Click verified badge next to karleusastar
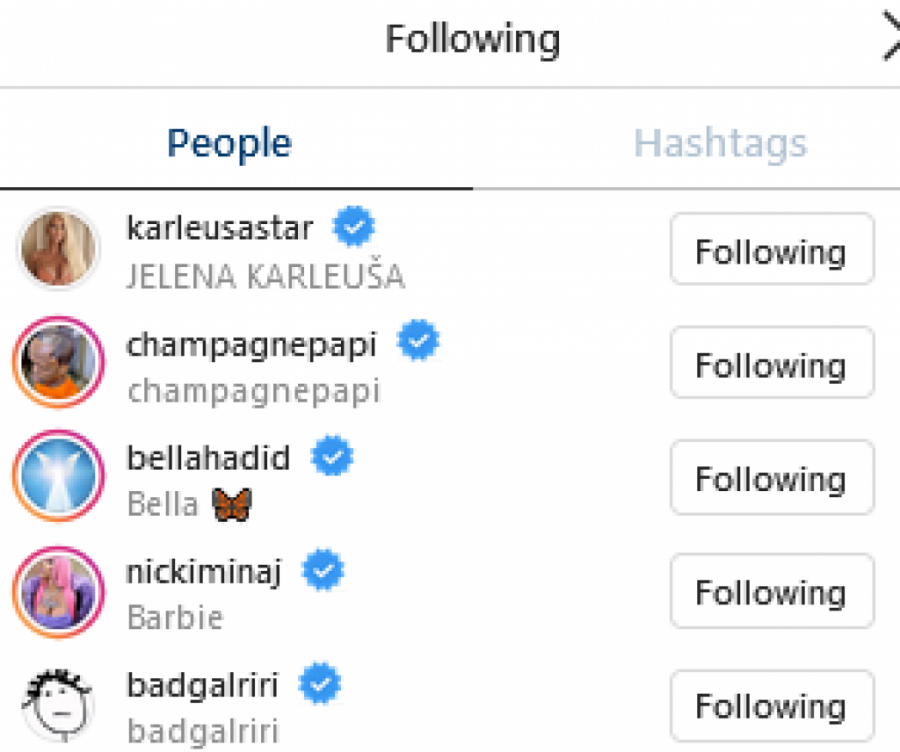This screenshot has width=900, height=752. pos(353,228)
